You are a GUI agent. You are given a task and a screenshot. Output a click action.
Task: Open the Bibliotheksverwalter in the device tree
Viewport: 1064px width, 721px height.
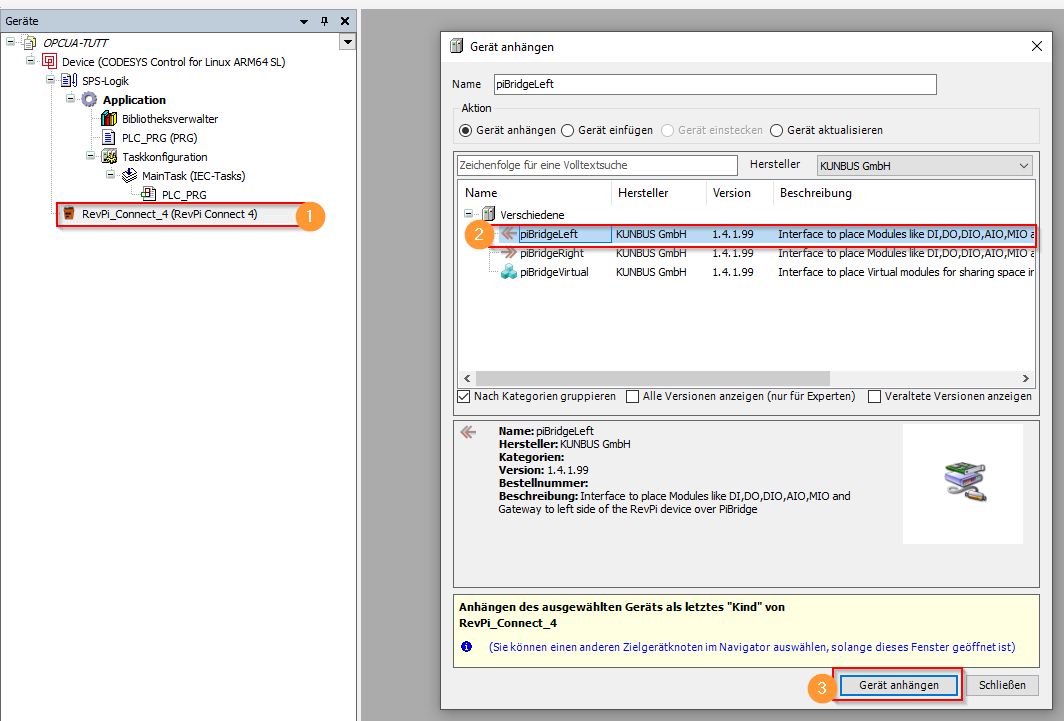107,118
